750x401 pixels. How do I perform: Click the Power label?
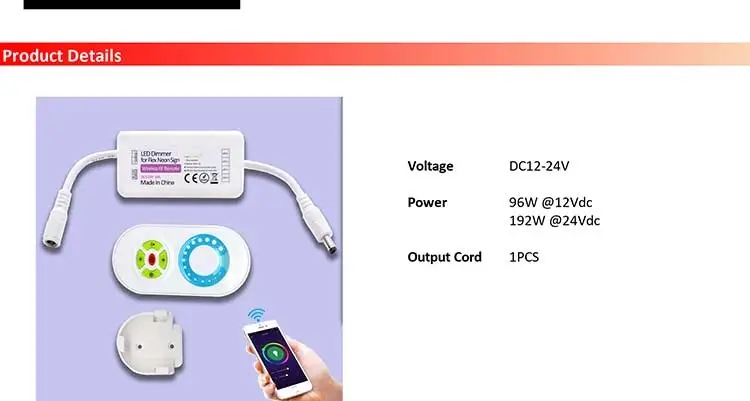point(427,202)
